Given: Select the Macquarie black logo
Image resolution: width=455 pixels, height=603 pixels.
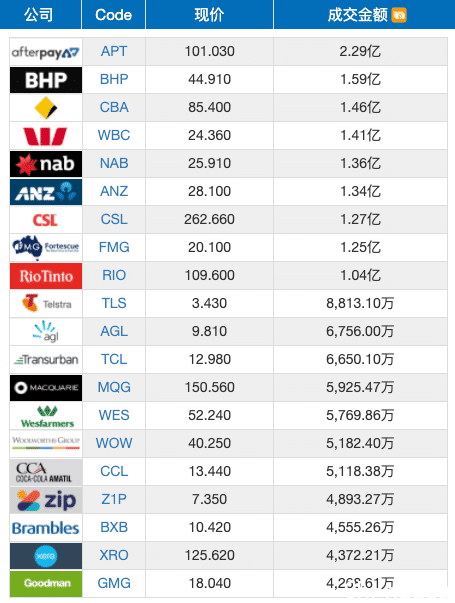Looking at the screenshot, I should pos(46,388).
